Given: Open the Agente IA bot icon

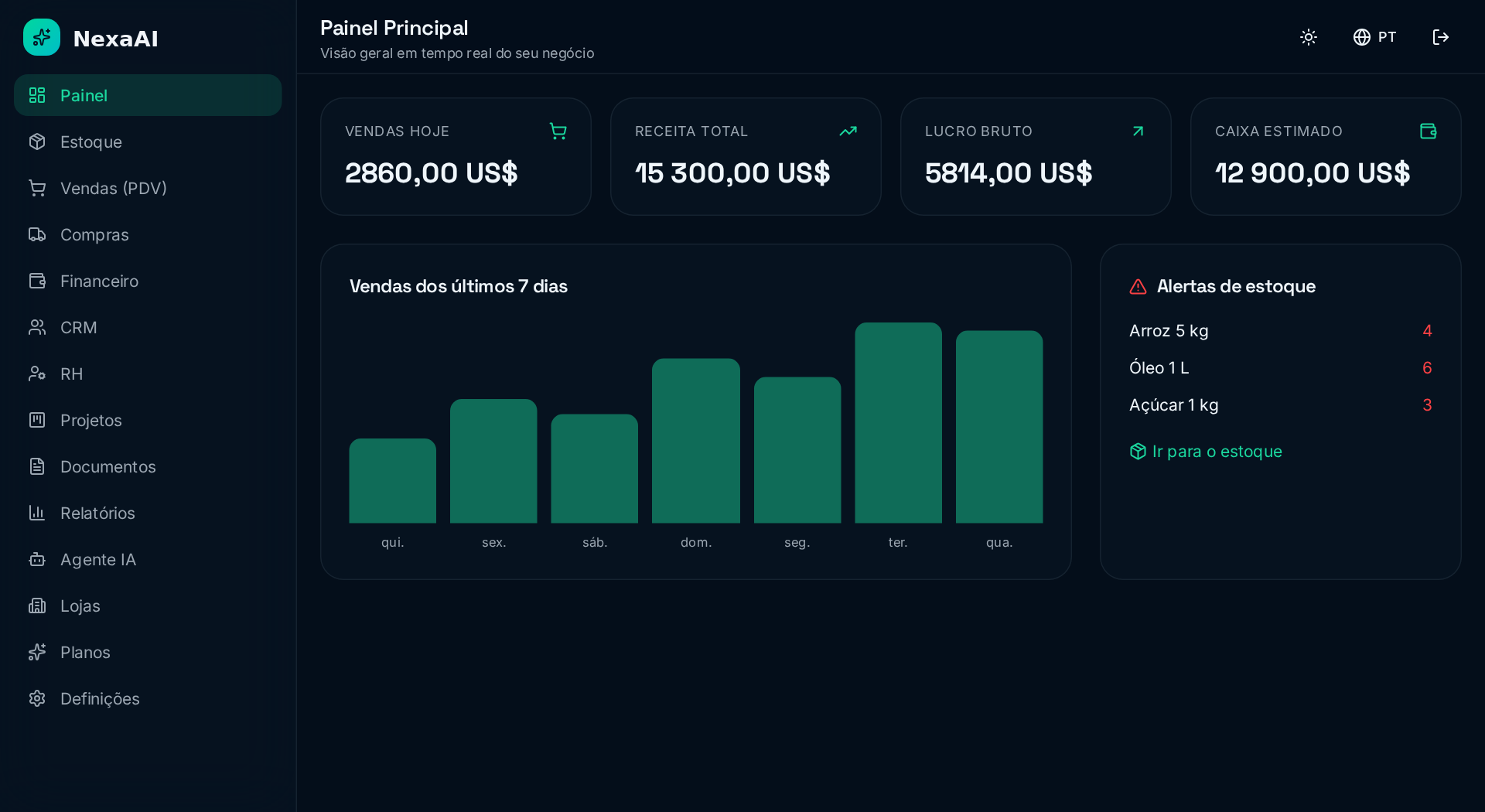Looking at the screenshot, I should tap(37, 559).
